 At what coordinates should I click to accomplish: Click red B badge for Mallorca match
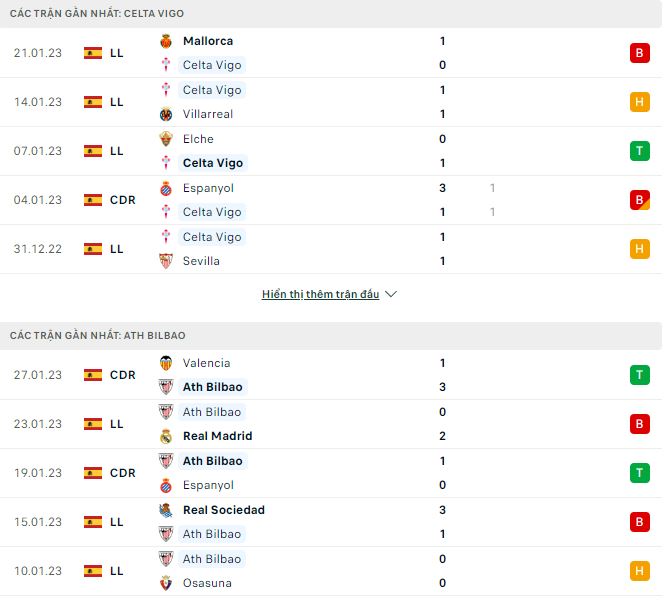(639, 53)
